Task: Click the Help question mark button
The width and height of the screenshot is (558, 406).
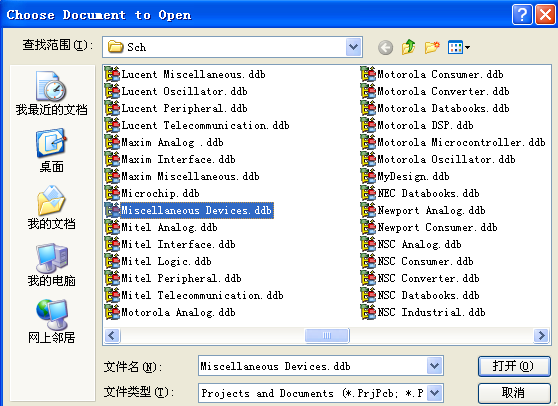Action: (x=522, y=15)
